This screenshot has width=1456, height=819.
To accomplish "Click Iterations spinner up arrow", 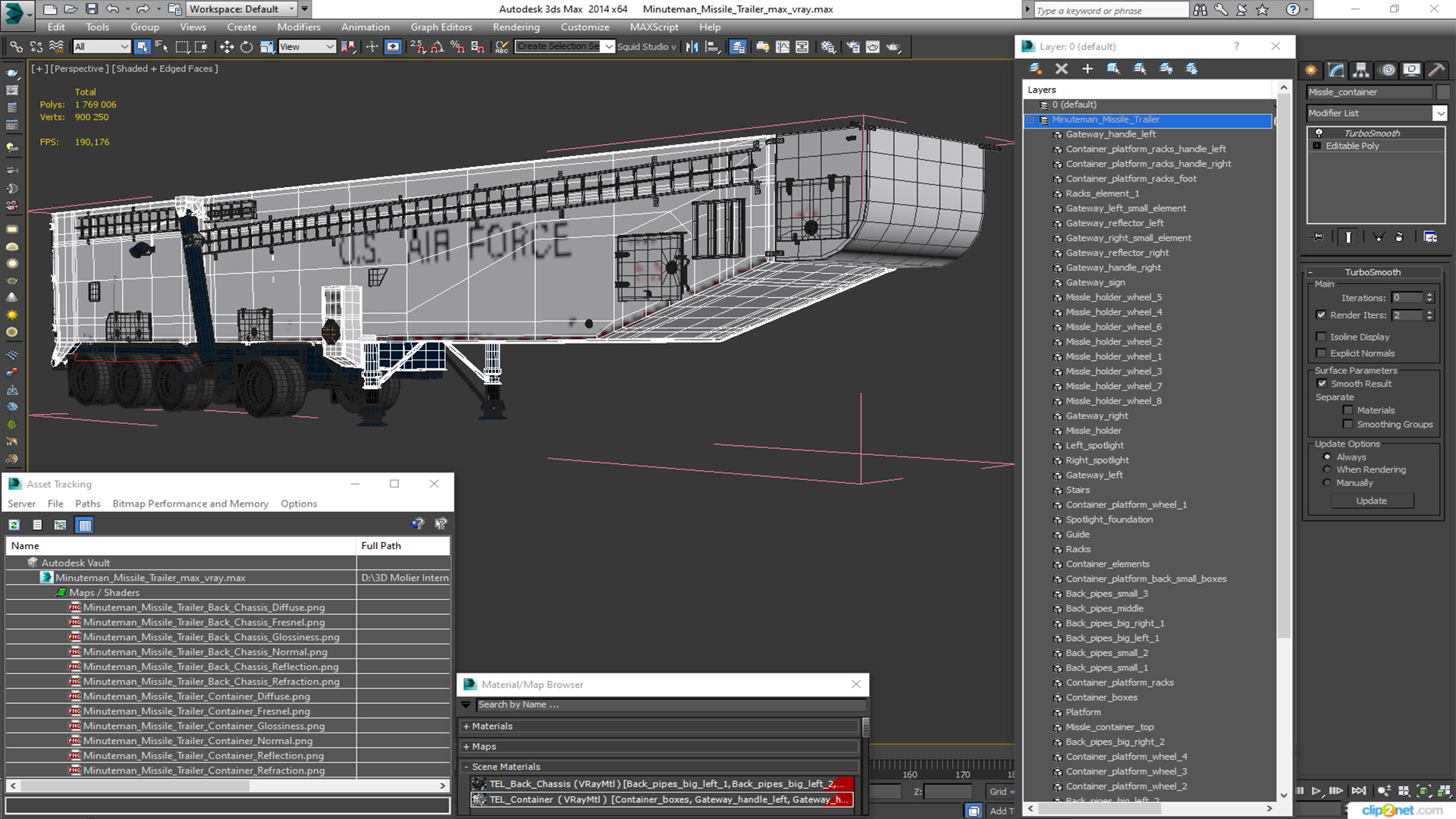I will click(1429, 295).
